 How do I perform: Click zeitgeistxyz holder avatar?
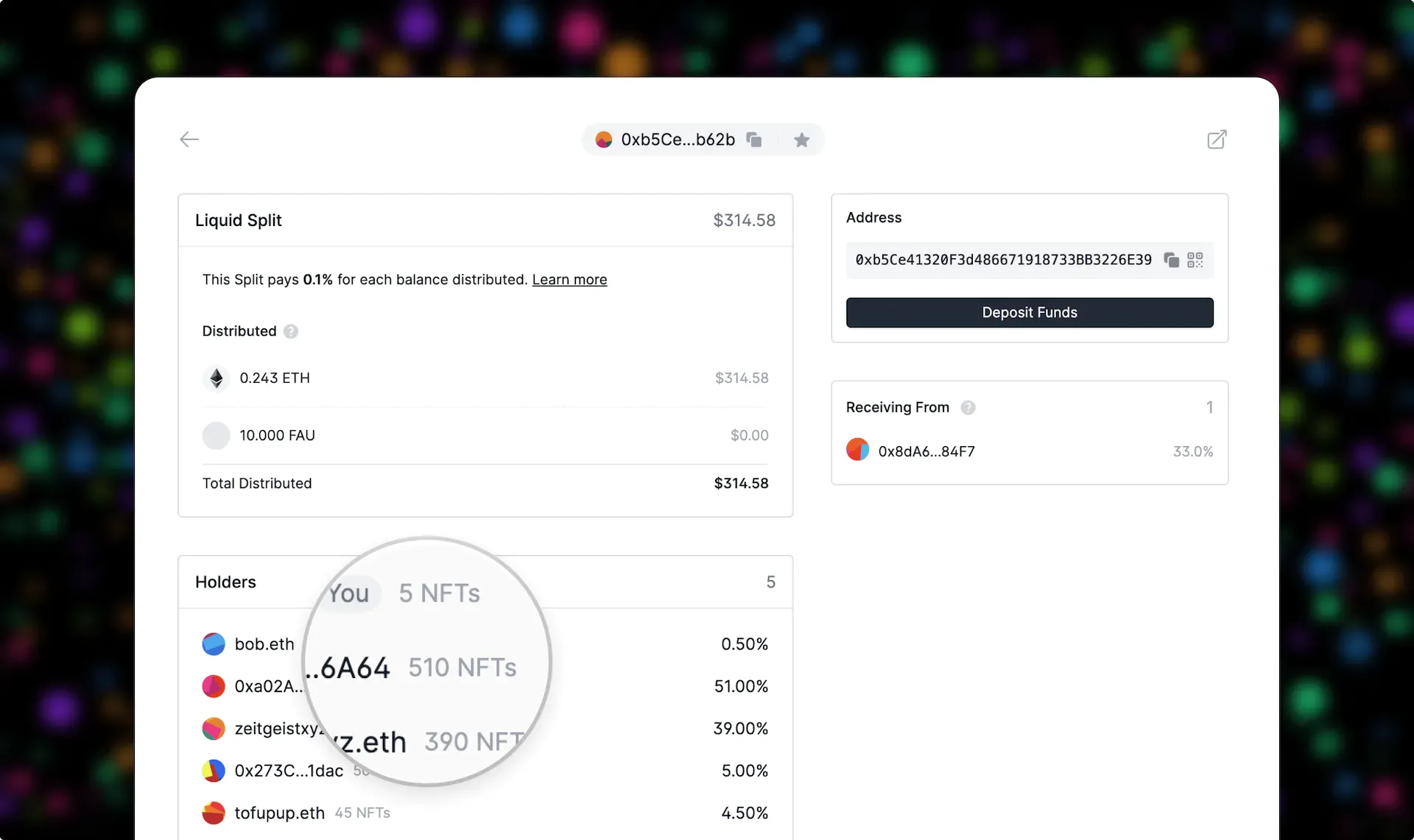(x=214, y=729)
